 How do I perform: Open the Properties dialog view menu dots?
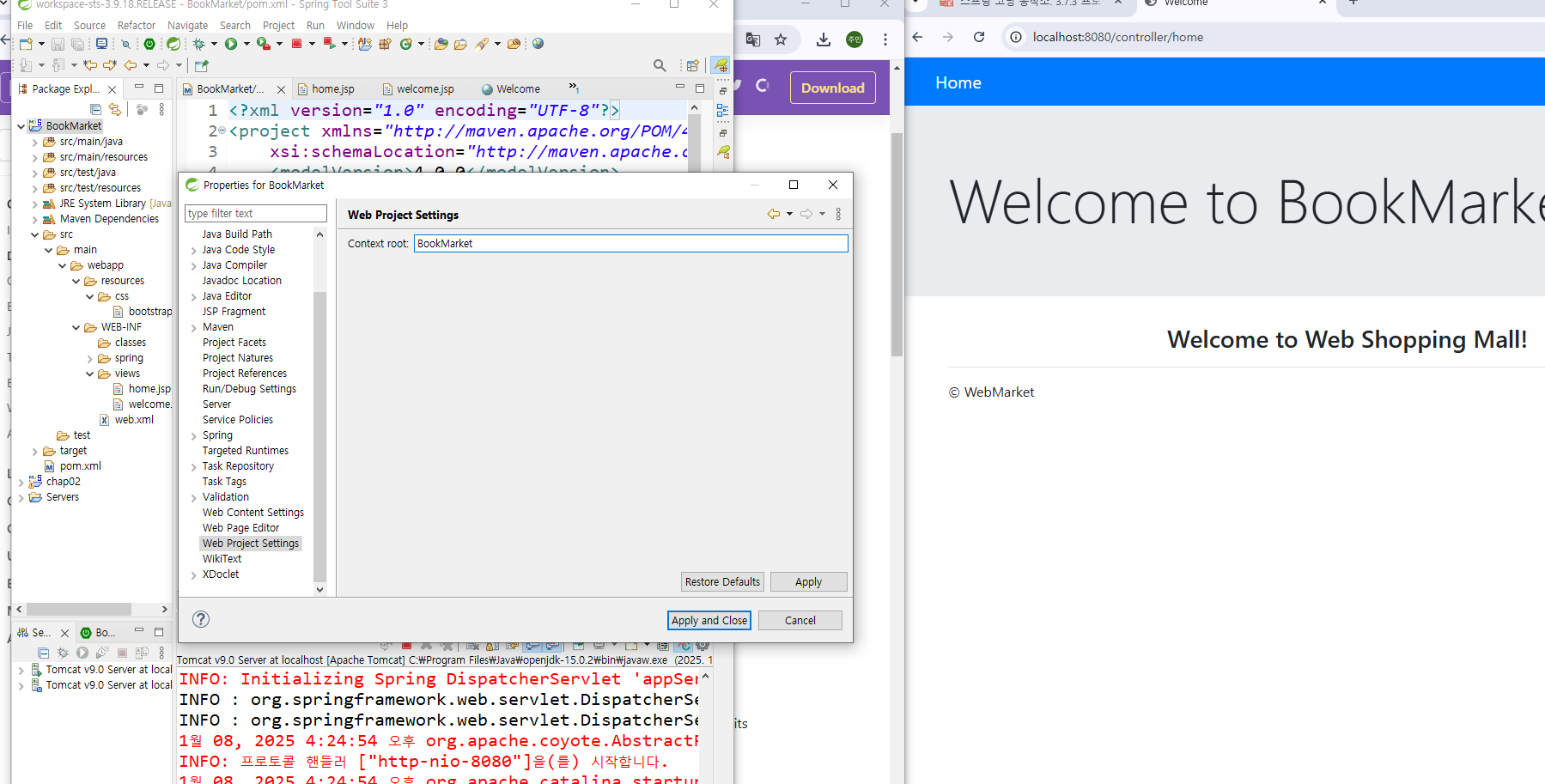pyautogui.click(x=838, y=214)
